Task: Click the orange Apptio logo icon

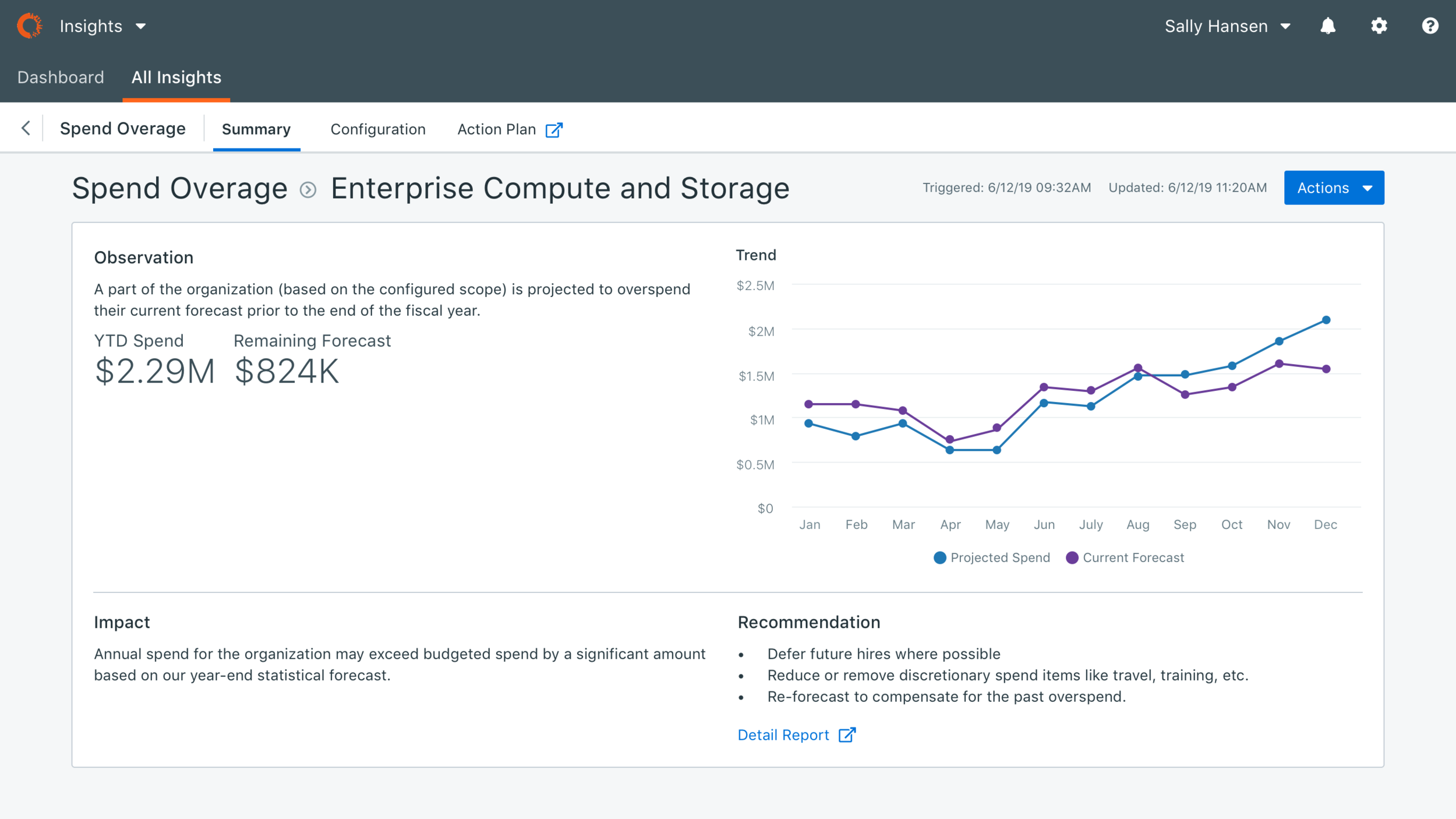Action: tap(29, 26)
